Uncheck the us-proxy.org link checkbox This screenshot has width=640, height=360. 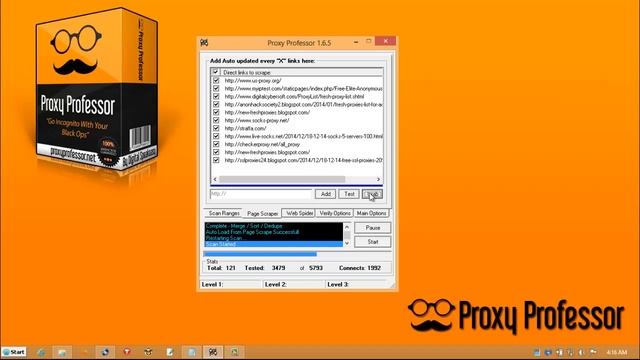coord(216,80)
